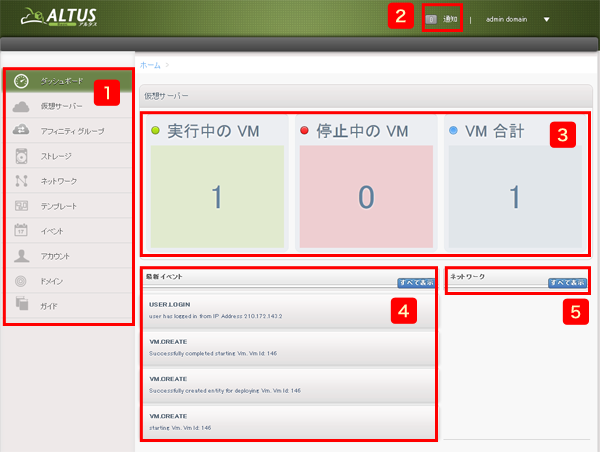Screen dimensions: 600x452
Task: Click the person icon for アカウント
Action: (x=22, y=255)
